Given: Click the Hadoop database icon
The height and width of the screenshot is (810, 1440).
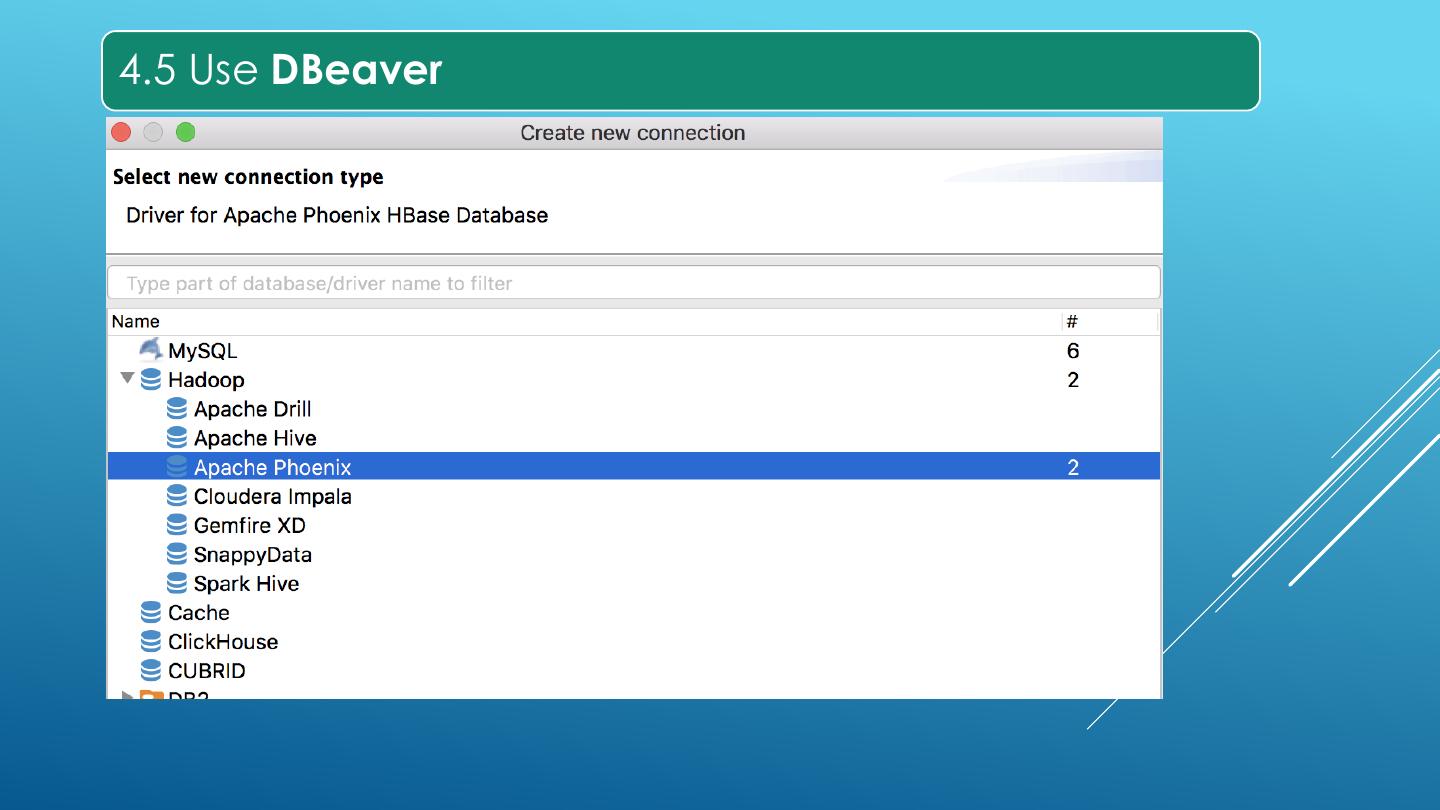Looking at the screenshot, I should click(151, 379).
